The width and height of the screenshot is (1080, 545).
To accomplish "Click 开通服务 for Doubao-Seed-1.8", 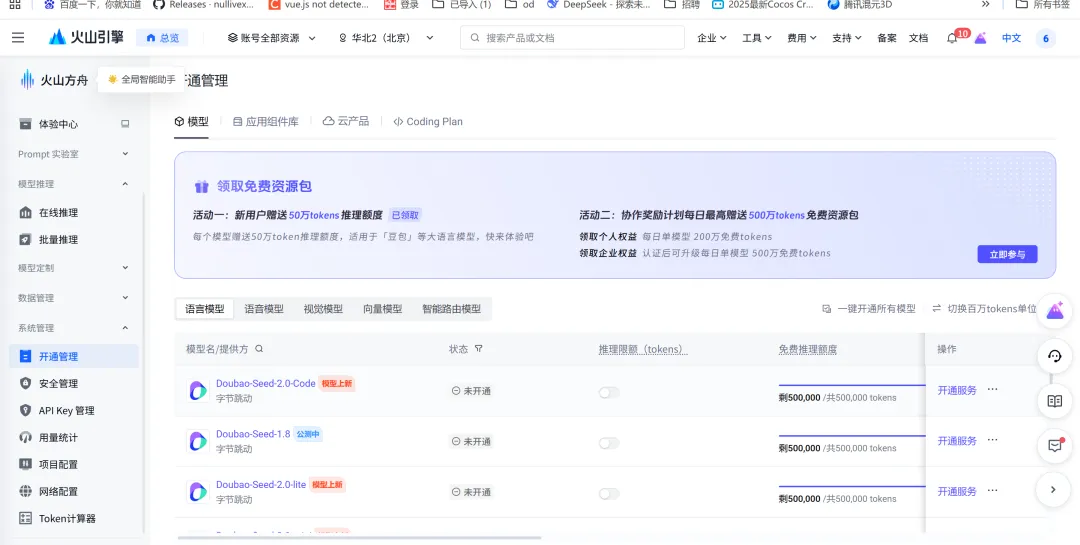I will (957, 441).
